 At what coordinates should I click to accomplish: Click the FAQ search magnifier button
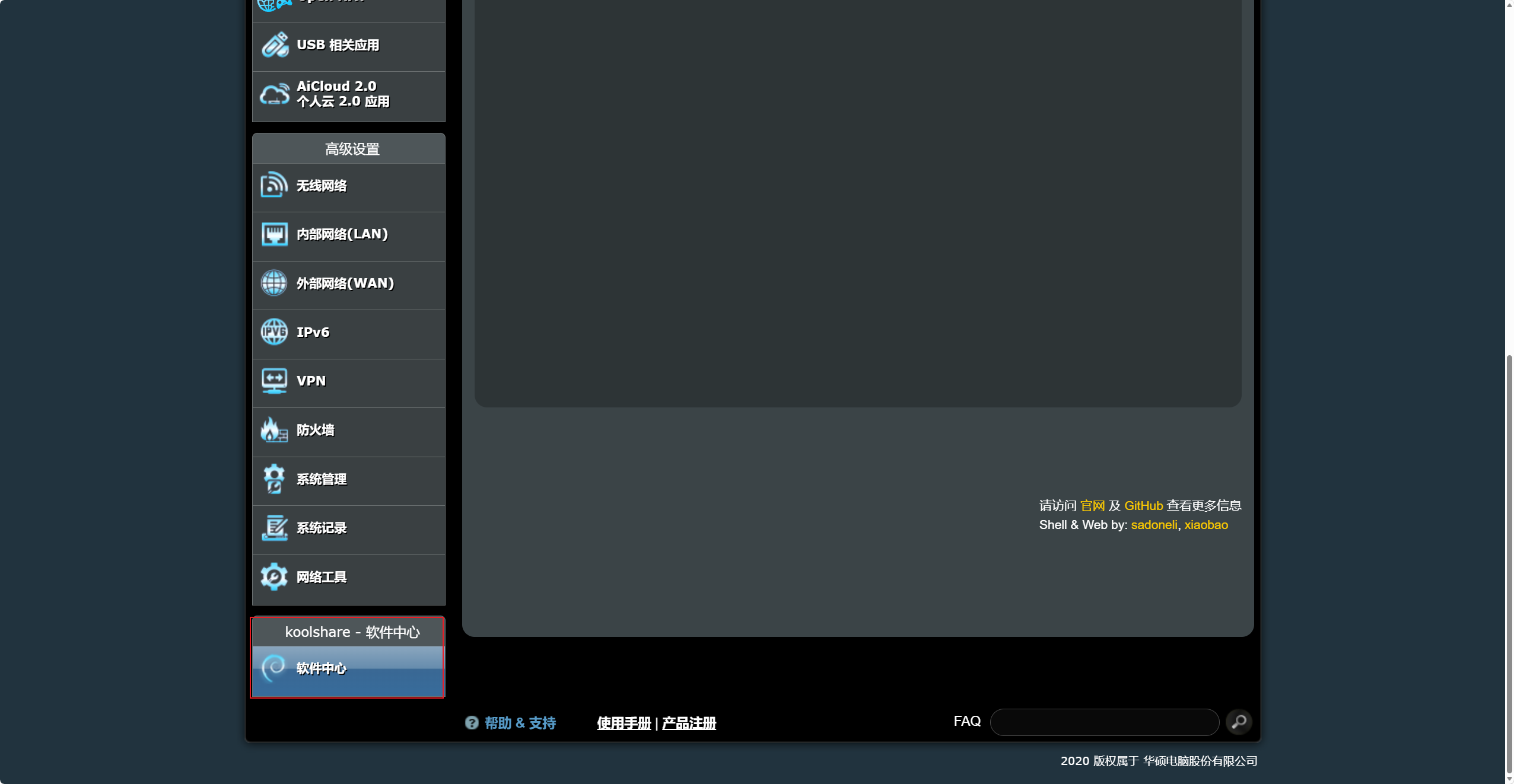[1239, 722]
